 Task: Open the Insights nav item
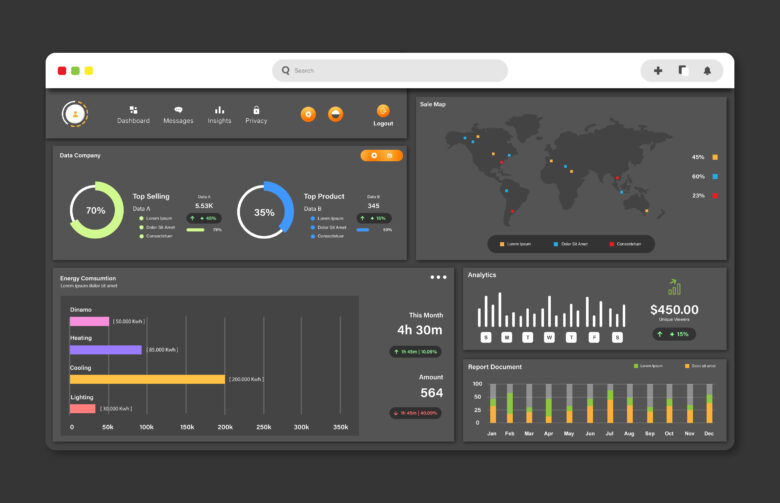coord(219,115)
